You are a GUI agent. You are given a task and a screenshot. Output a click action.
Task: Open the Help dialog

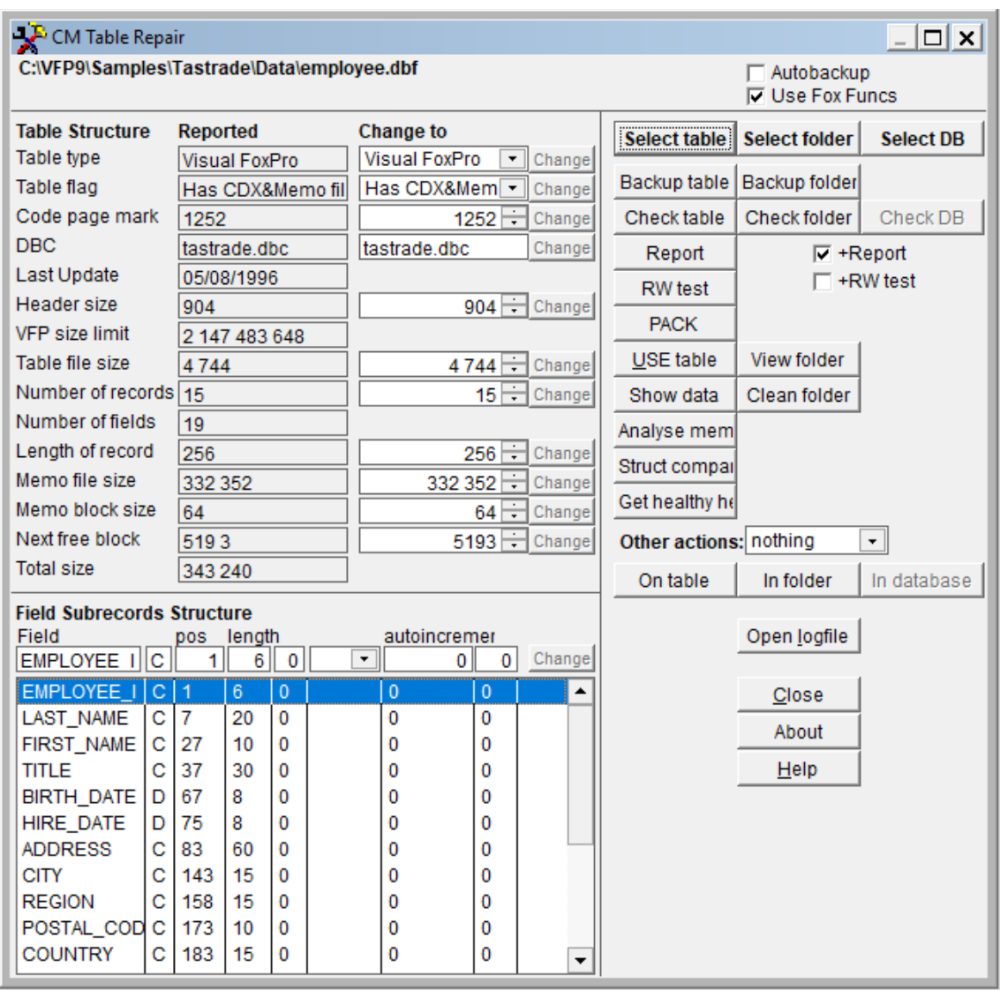click(798, 768)
